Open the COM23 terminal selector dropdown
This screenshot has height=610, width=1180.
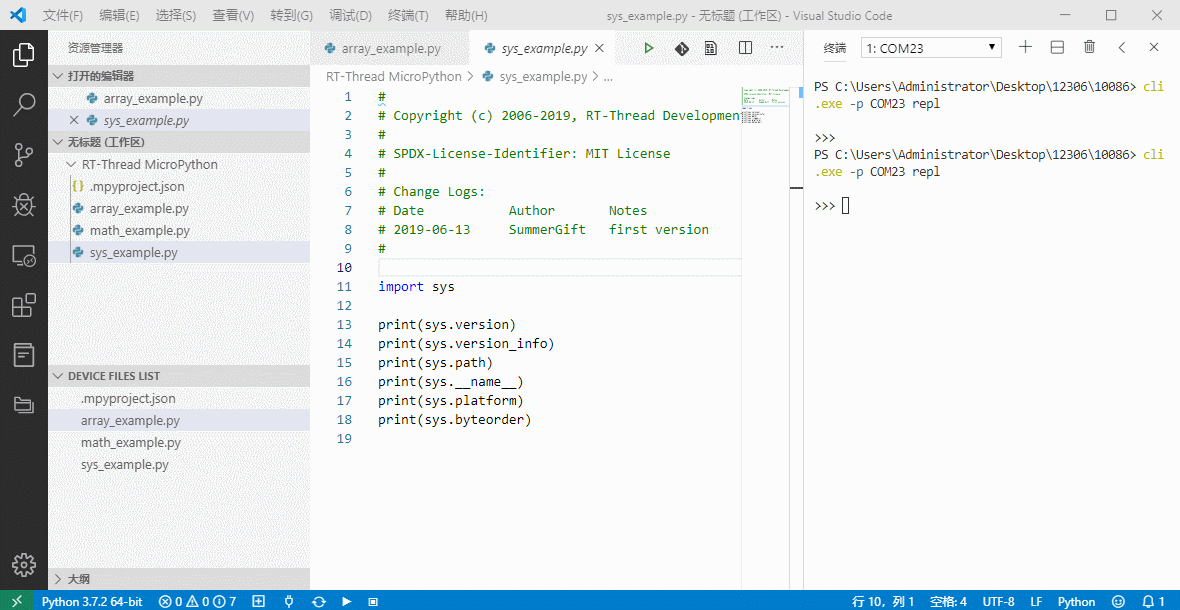coord(931,48)
